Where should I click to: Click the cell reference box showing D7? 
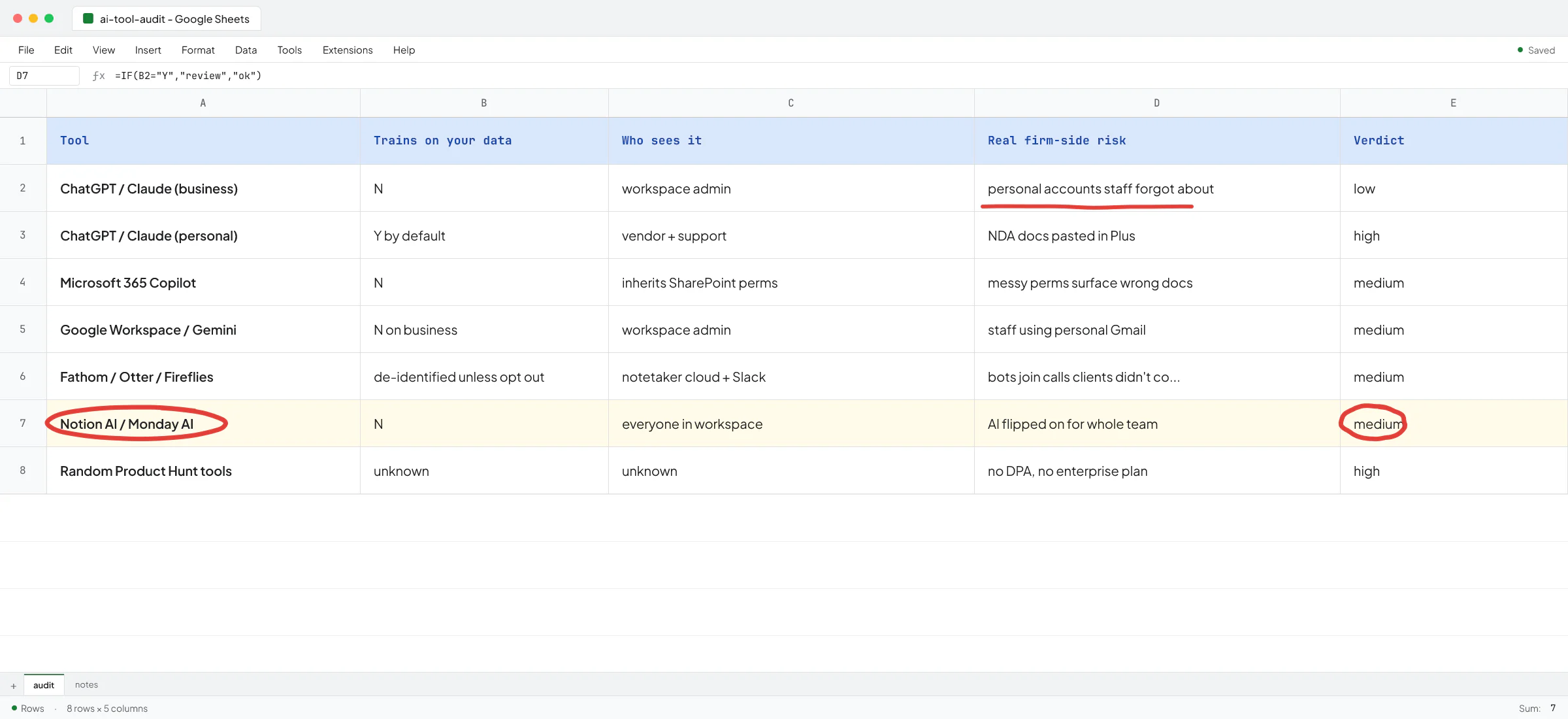44,76
